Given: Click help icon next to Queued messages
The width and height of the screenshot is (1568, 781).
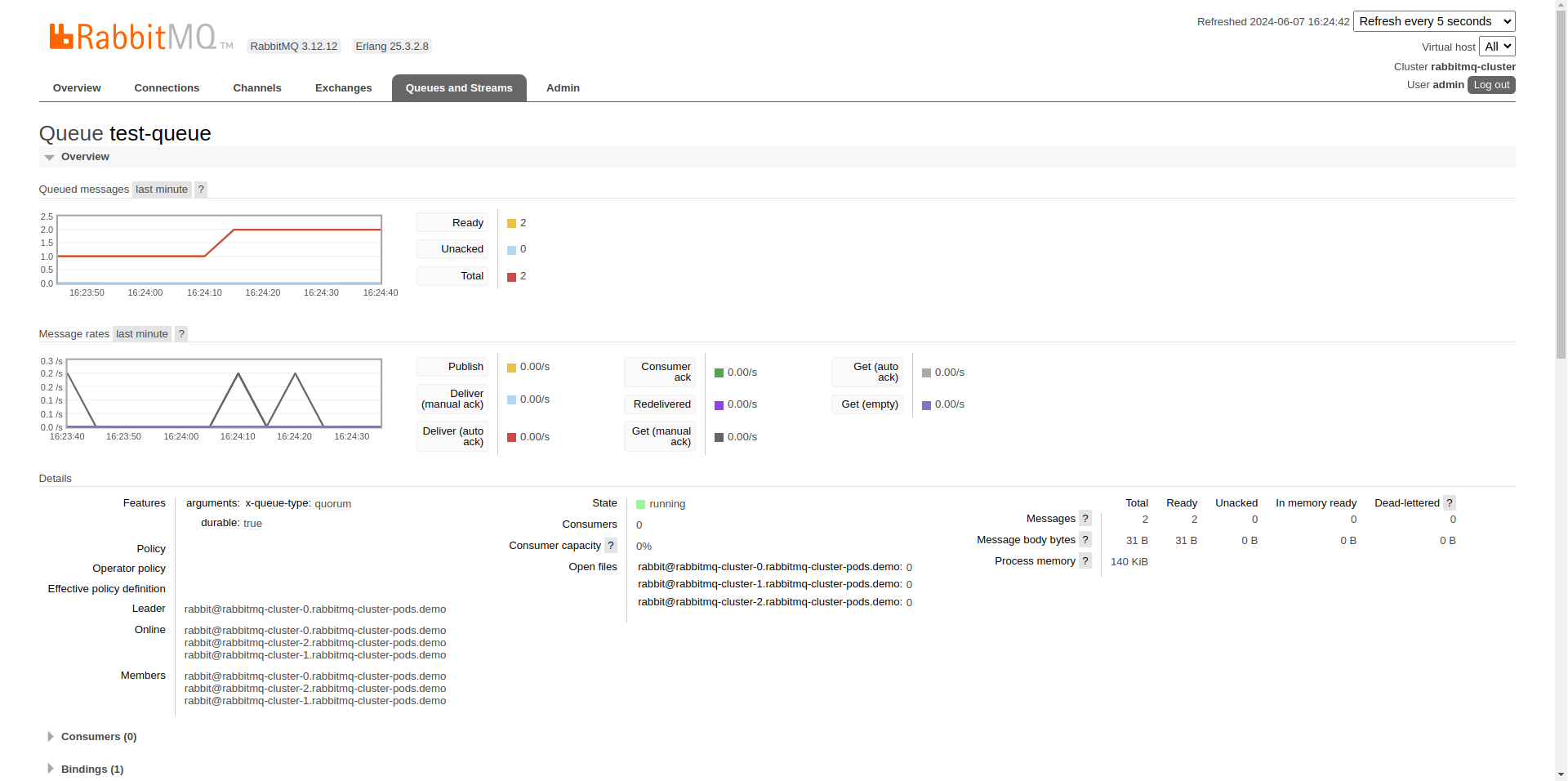Looking at the screenshot, I should [x=201, y=190].
